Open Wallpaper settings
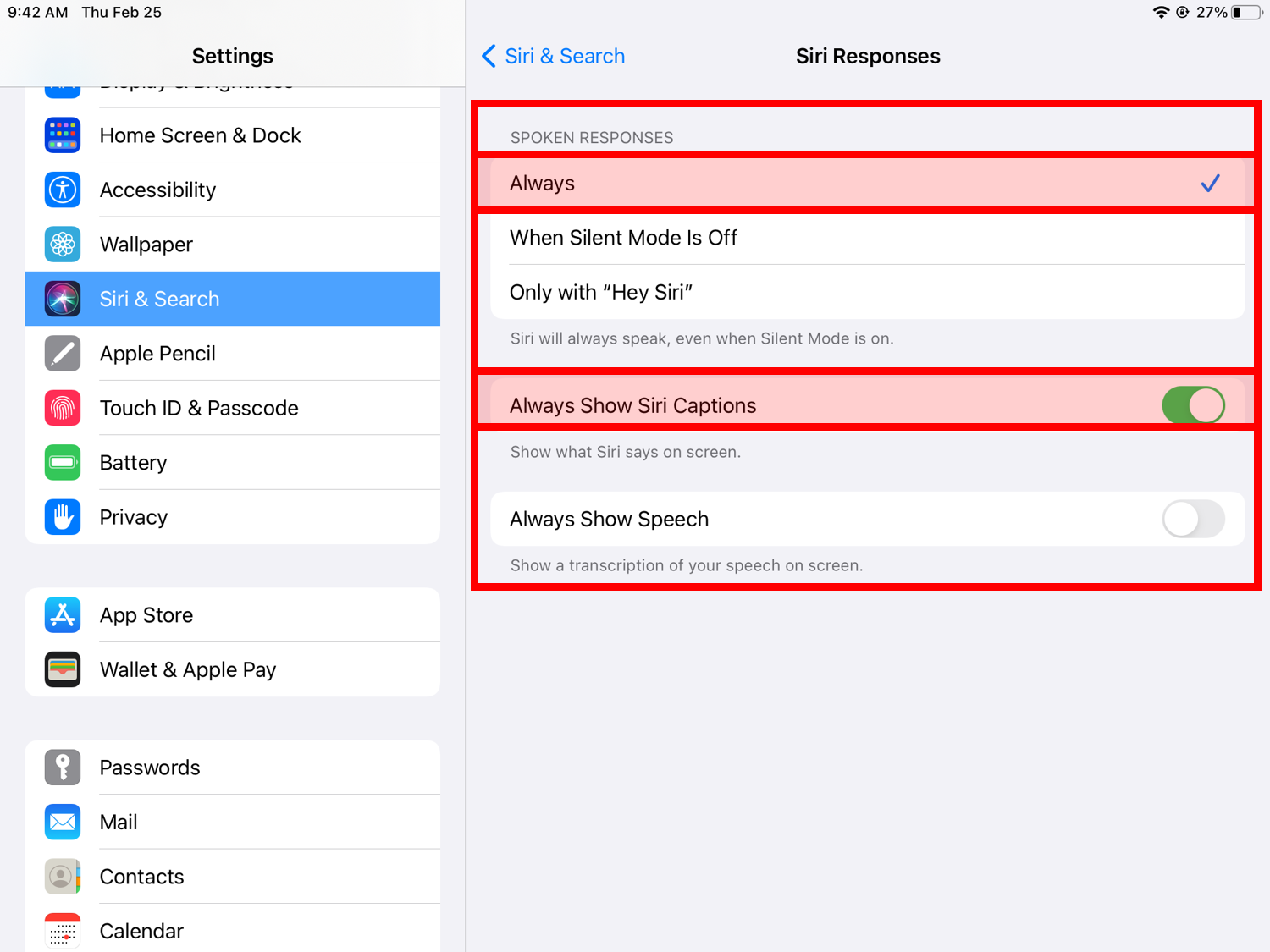The width and height of the screenshot is (1270, 952). pyautogui.click(x=233, y=245)
